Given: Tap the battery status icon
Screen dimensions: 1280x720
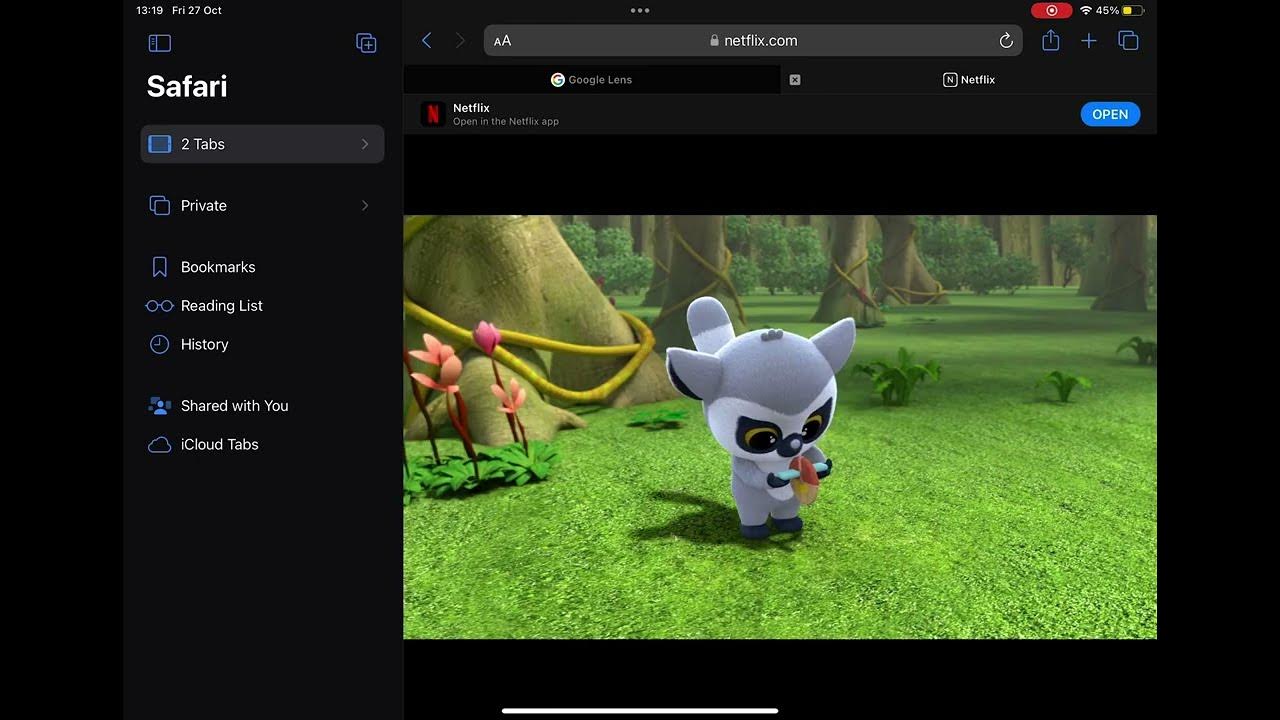Looking at the screenshot, I should click(x=1133, y=10).
